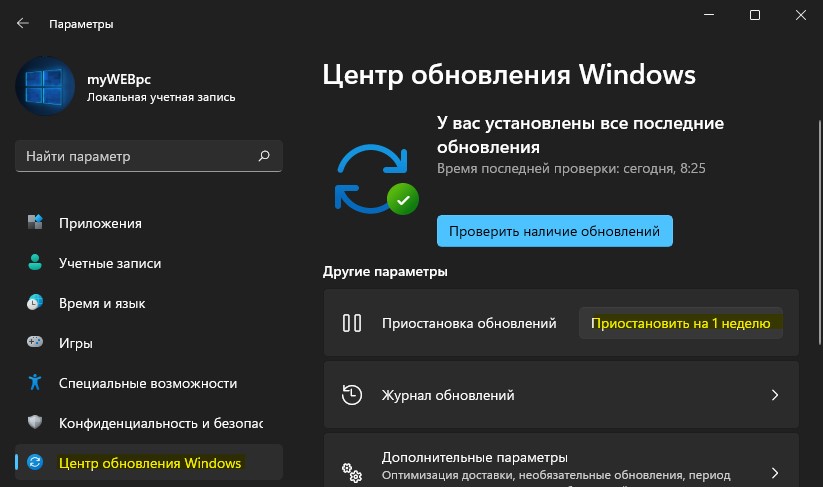823x487 pixels.
Task: Click the Время и язык globe-clock icon
Action: pos(35,302)
